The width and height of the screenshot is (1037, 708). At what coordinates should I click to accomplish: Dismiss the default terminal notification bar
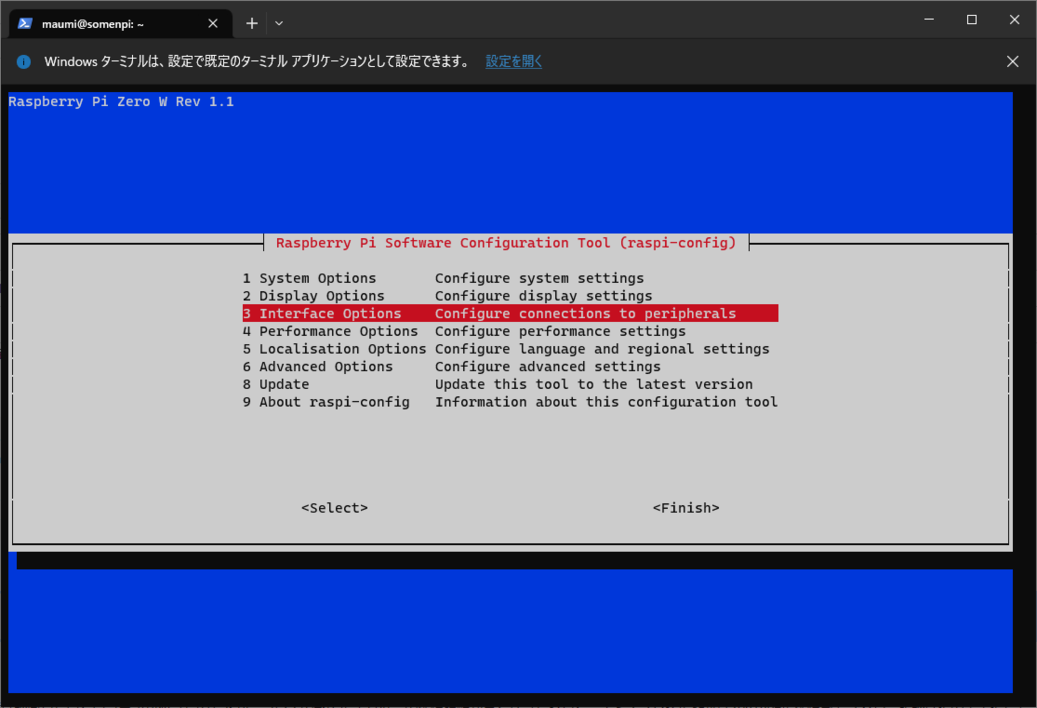1013,61
